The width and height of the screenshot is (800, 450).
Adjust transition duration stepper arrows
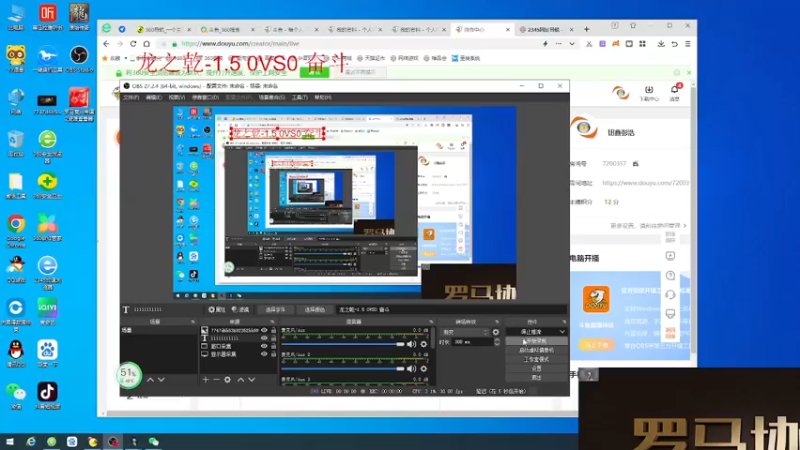(497, 342)
